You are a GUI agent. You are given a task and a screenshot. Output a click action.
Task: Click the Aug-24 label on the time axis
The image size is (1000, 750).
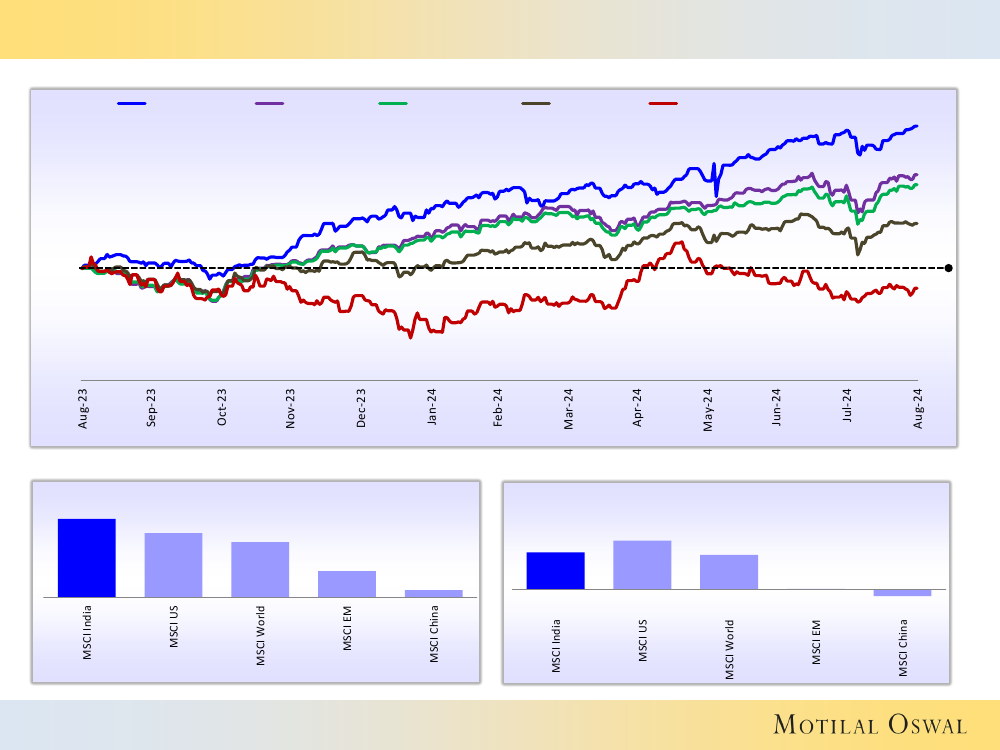coord(917,410)
